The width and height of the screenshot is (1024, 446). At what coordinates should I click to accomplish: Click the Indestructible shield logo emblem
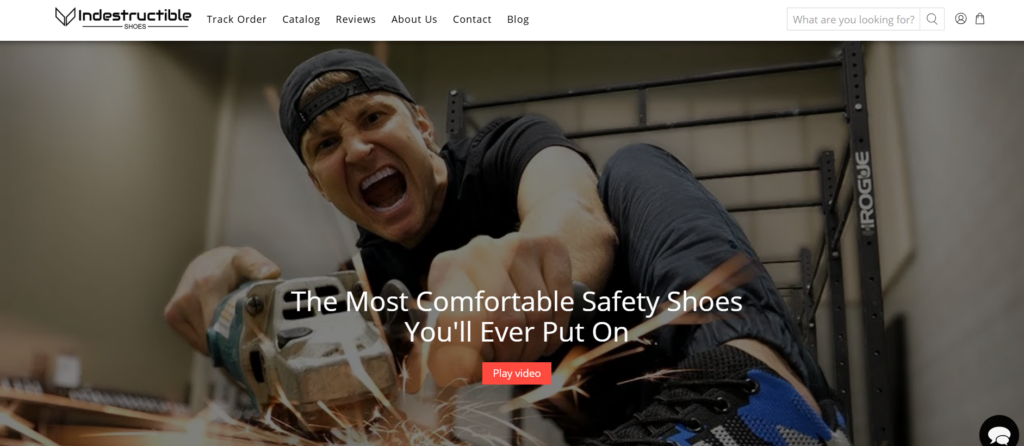coord(65,17)
